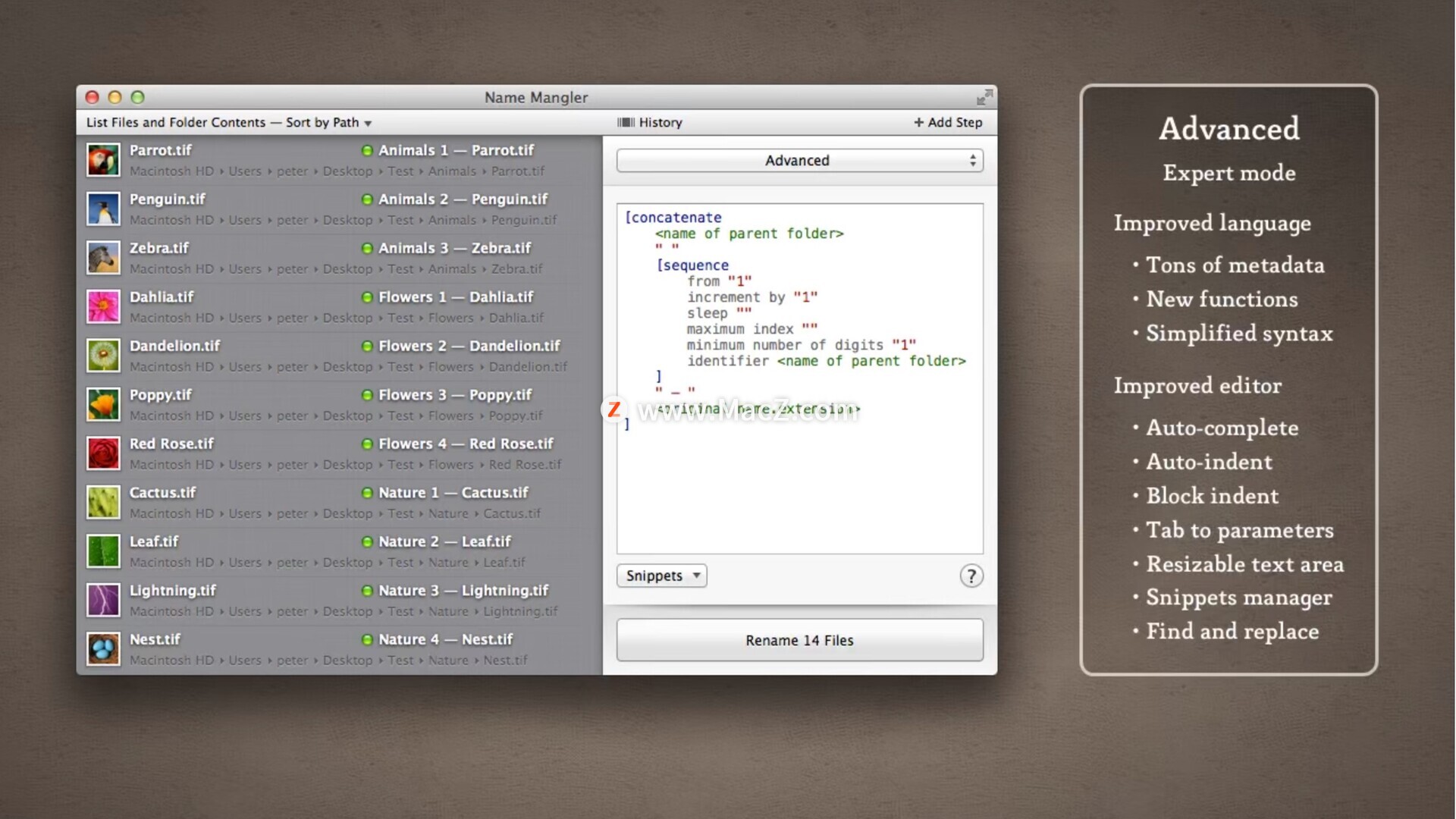The width and height of the screenshot is (1456, 819).
Task: Click the 'minimum number of digits' line
Action: click(x=802, y=345)
